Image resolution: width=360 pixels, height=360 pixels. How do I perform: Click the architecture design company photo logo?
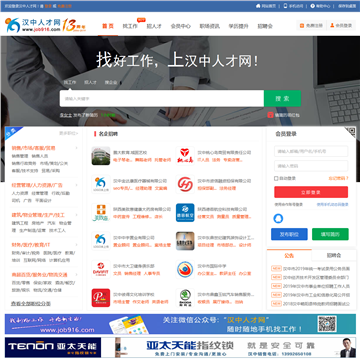tap(185, 241)
